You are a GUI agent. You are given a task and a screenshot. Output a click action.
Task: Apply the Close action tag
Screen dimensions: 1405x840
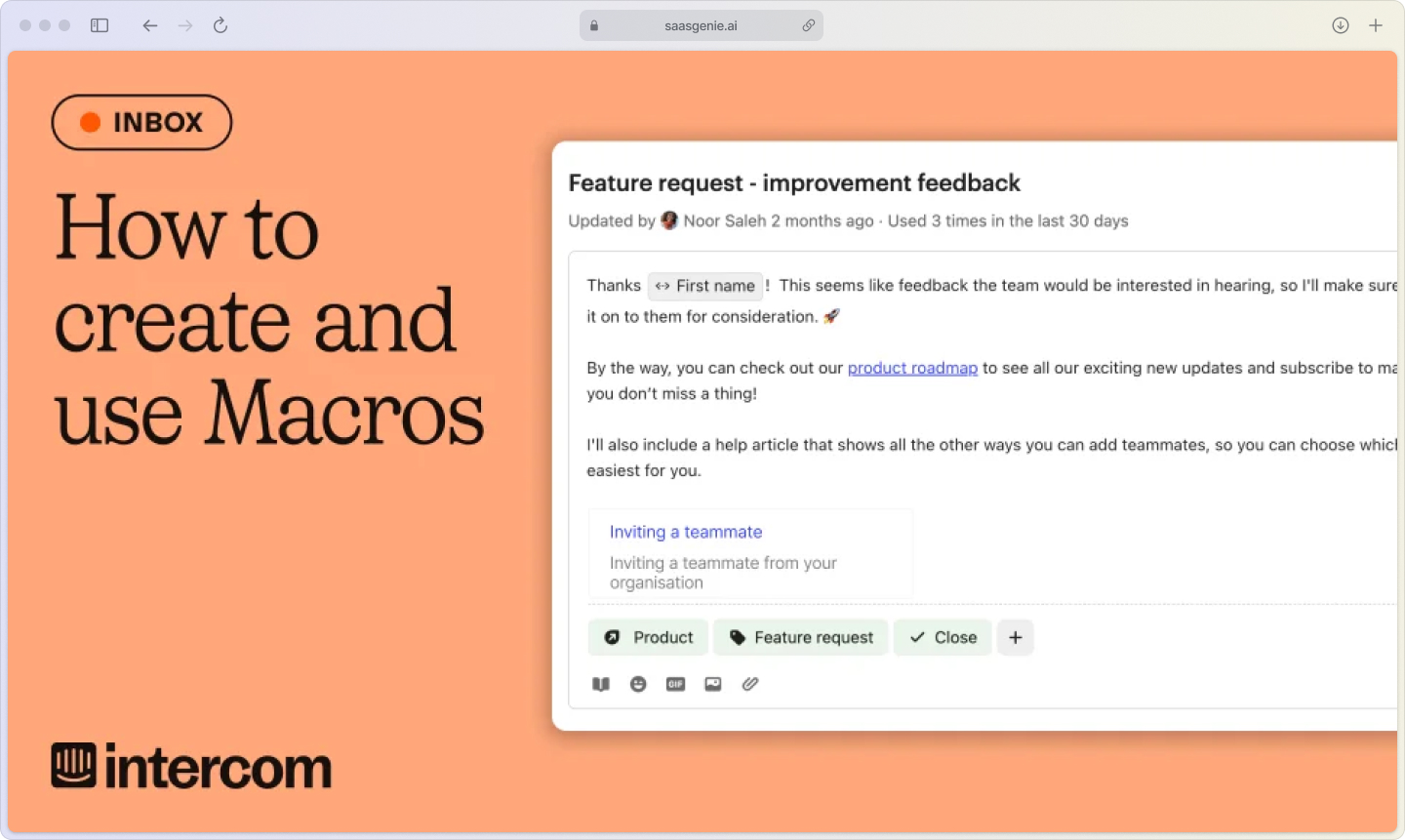tap(942, 637)
